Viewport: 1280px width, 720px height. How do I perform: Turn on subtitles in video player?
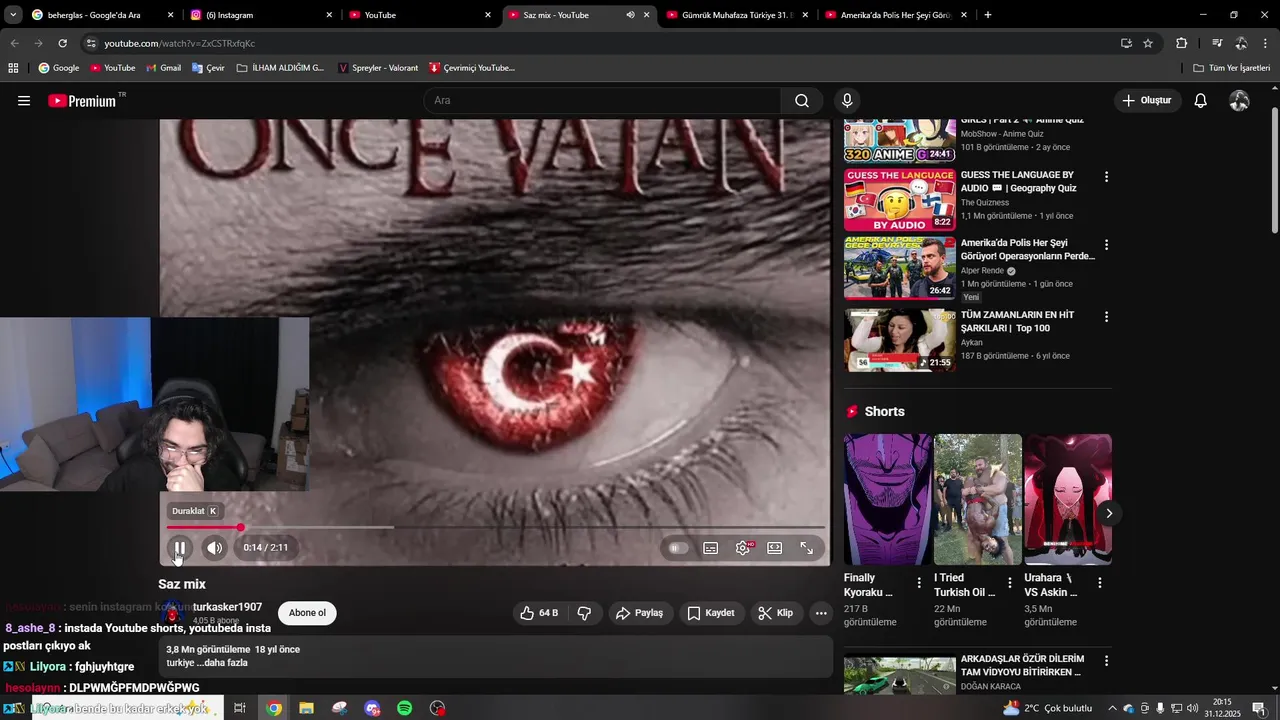[710, 548]
